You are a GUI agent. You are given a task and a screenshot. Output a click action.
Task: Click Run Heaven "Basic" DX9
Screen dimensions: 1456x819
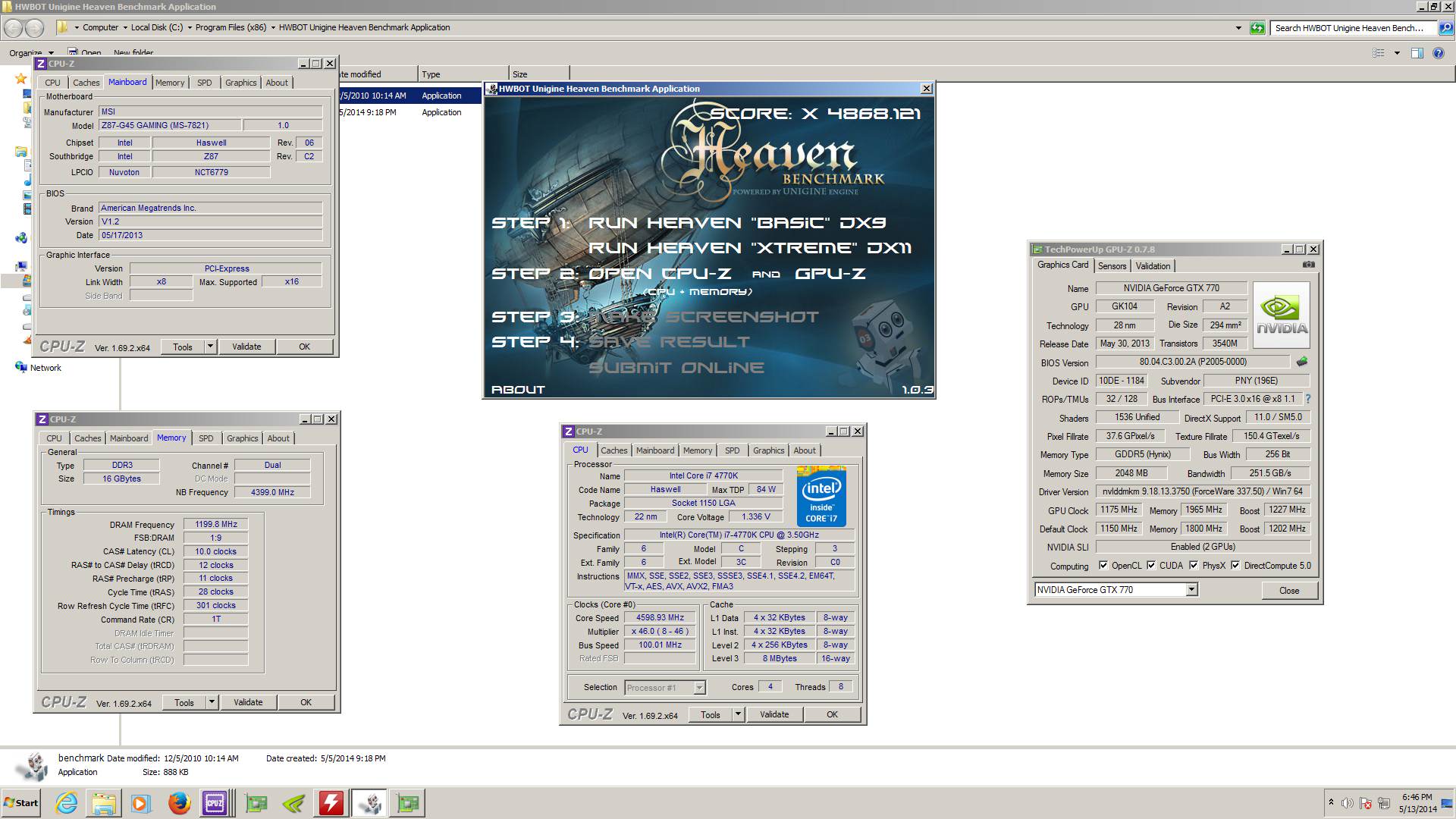[736, 223]
